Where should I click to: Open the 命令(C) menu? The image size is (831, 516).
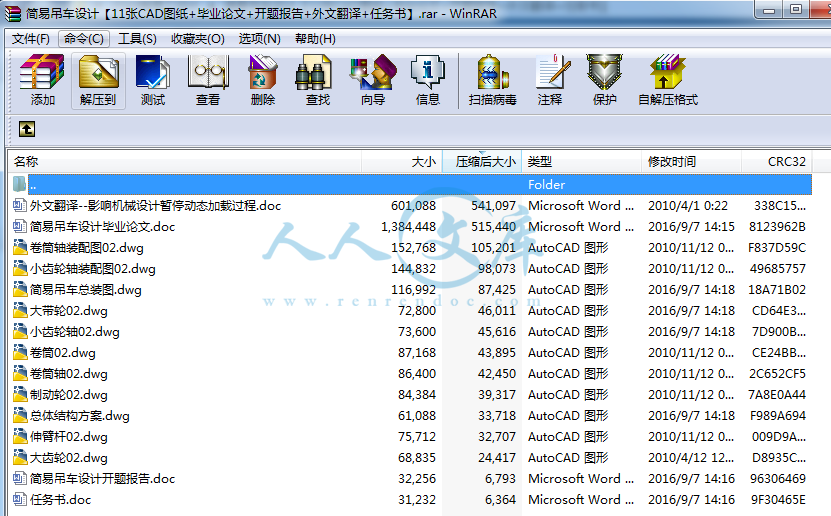click(x=84, y=39)
